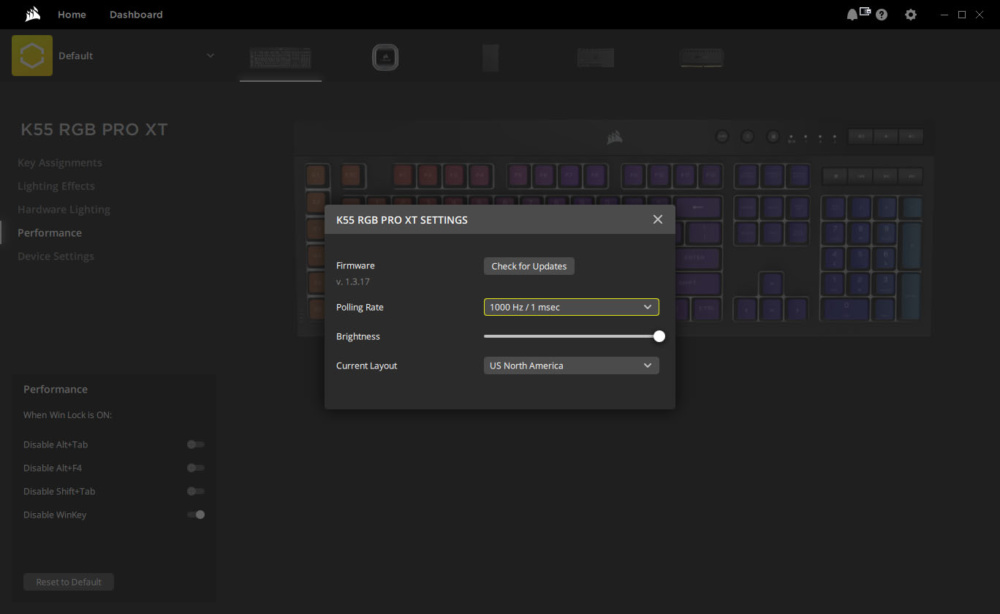1000x614 pixels.
Task: Go to the Home tab
Action: click(x=71, y=14)
